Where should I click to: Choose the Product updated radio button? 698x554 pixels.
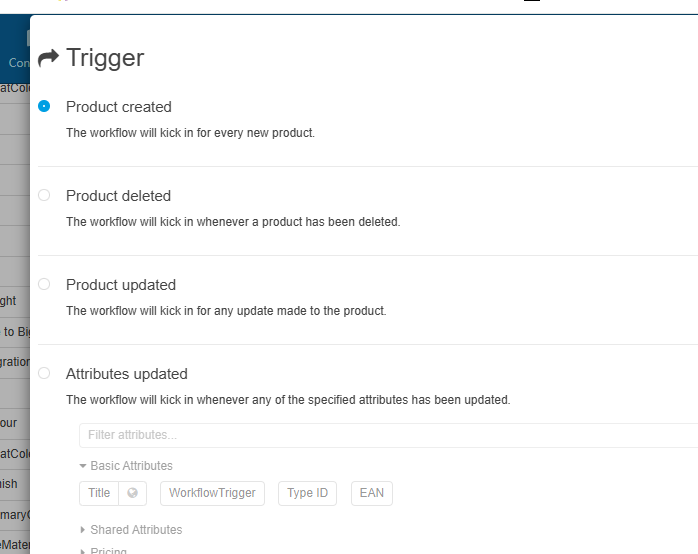[x=44, y=284]
